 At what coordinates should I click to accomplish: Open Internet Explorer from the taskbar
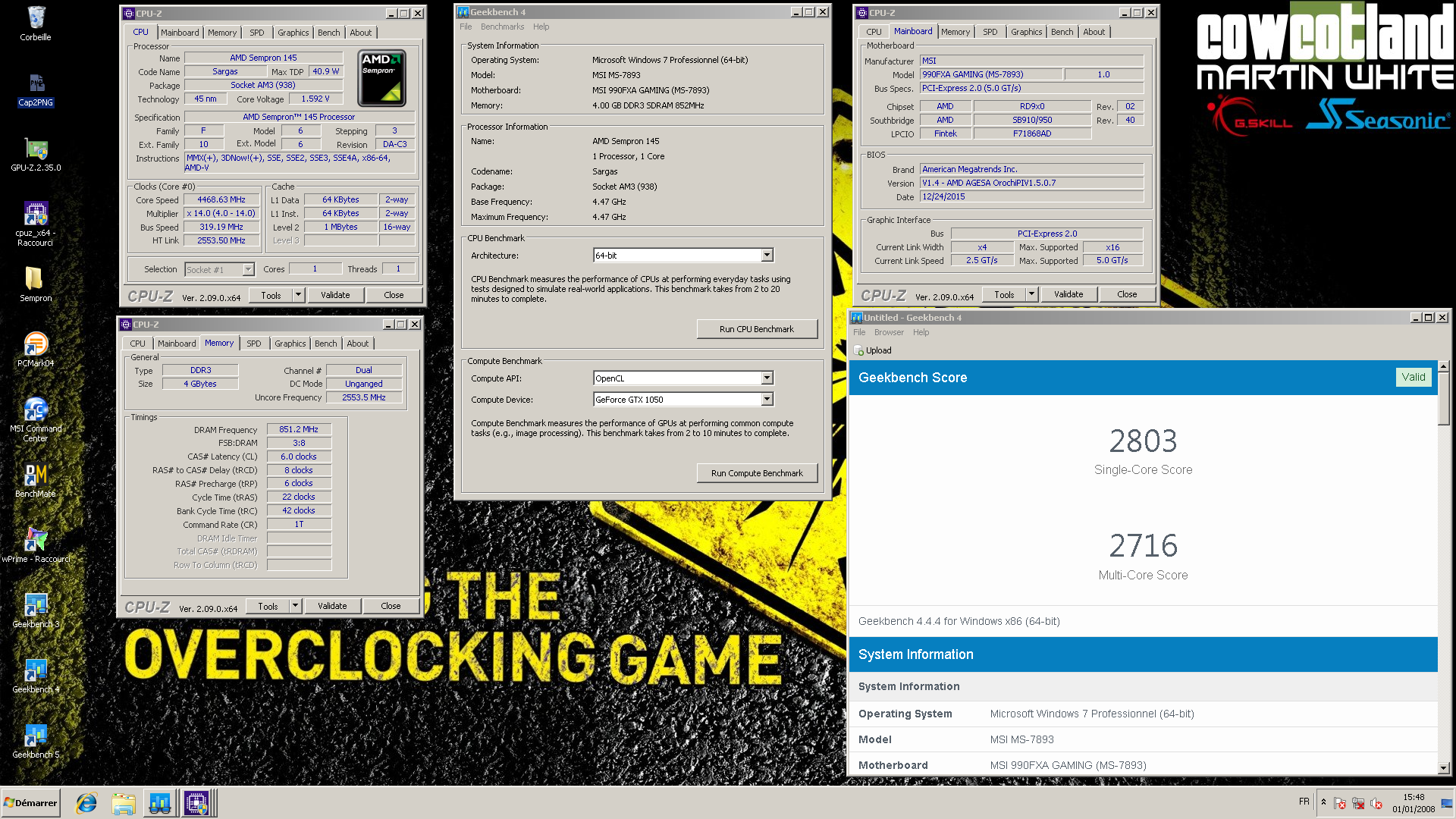pyautogui.click(x=86, y=803)
